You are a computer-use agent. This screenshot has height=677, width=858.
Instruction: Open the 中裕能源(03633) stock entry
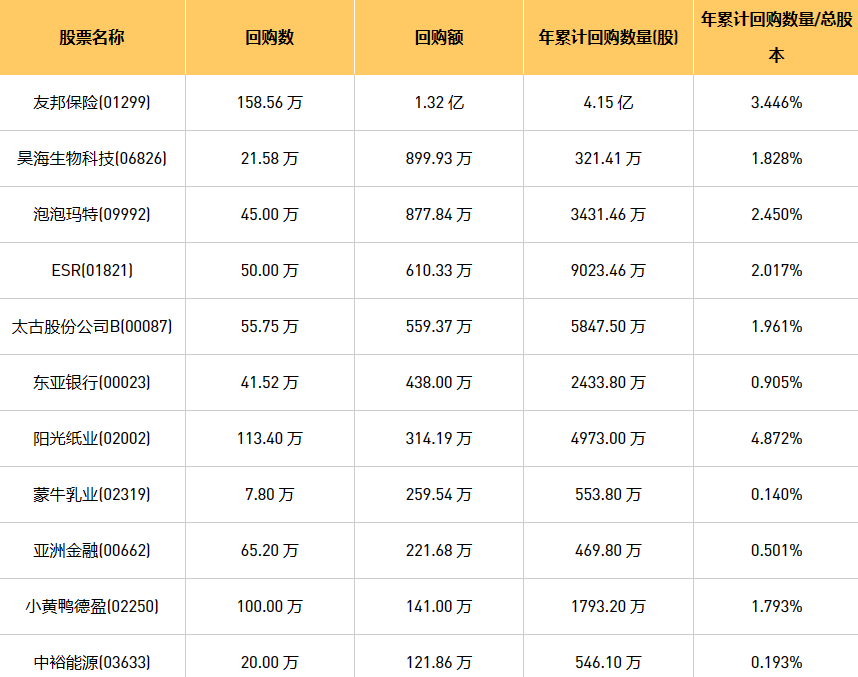(92, 662)
